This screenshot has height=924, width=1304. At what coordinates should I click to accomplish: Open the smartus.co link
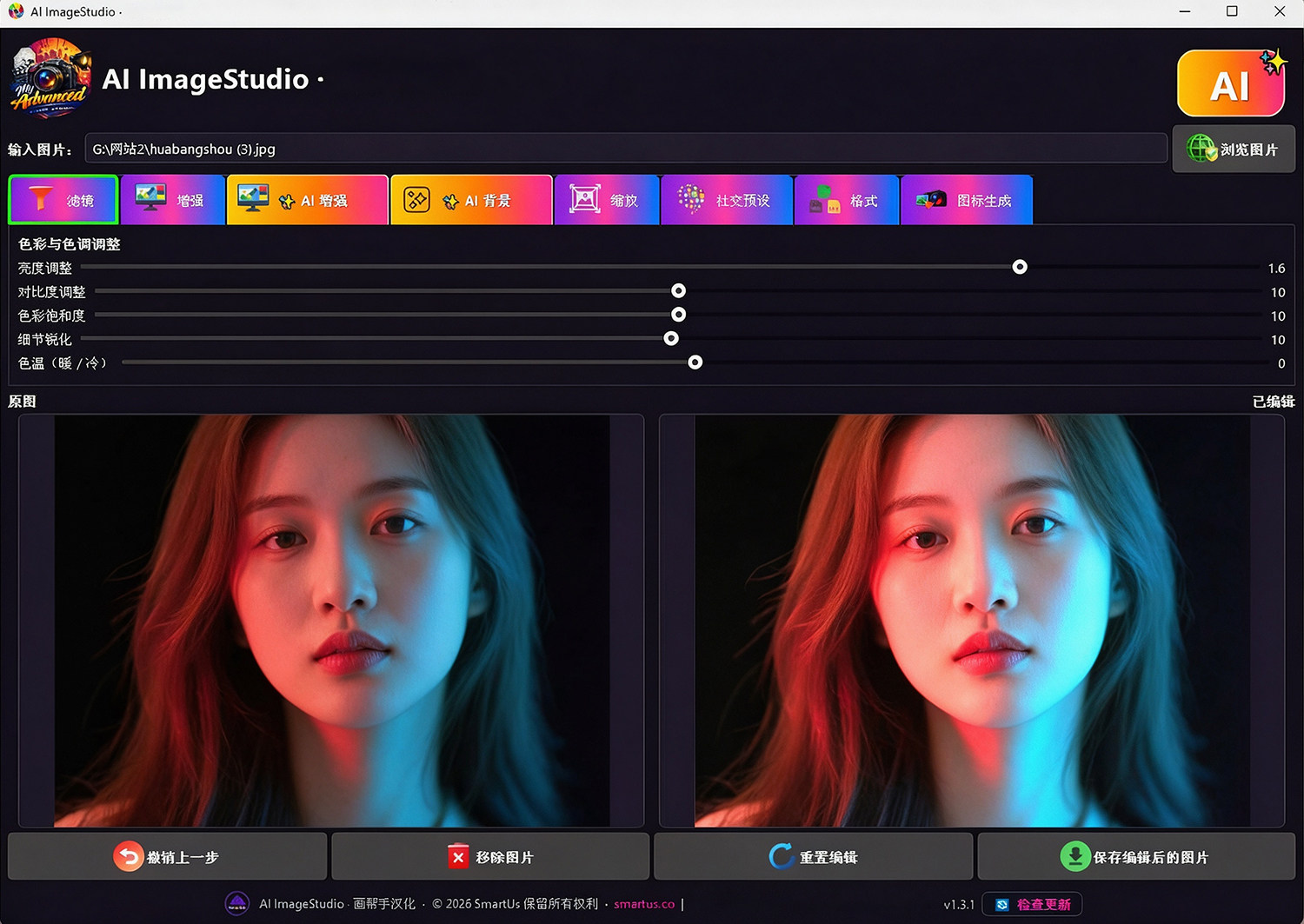point(644,904)
